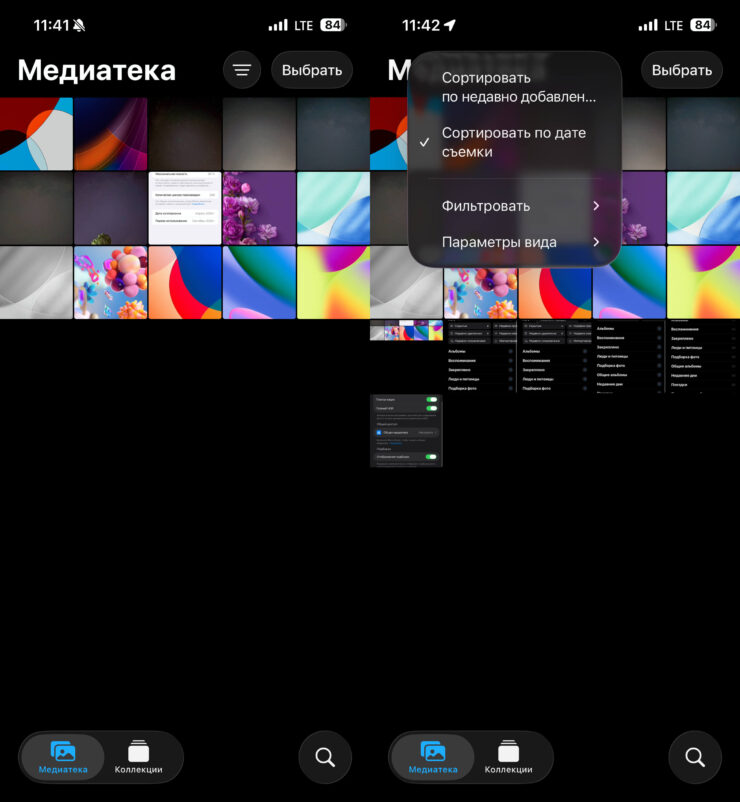
Task: Tap the Медиатека tab icon under the open menu
Action: click(433, 752)
